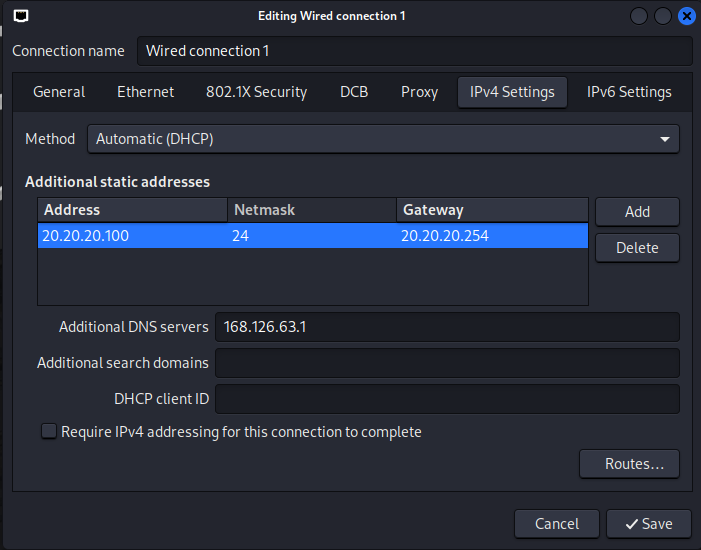The height and width of the screenshot is (550, 701).
Task: Select gateway cell 20.20.20.254
Action: 492,236
